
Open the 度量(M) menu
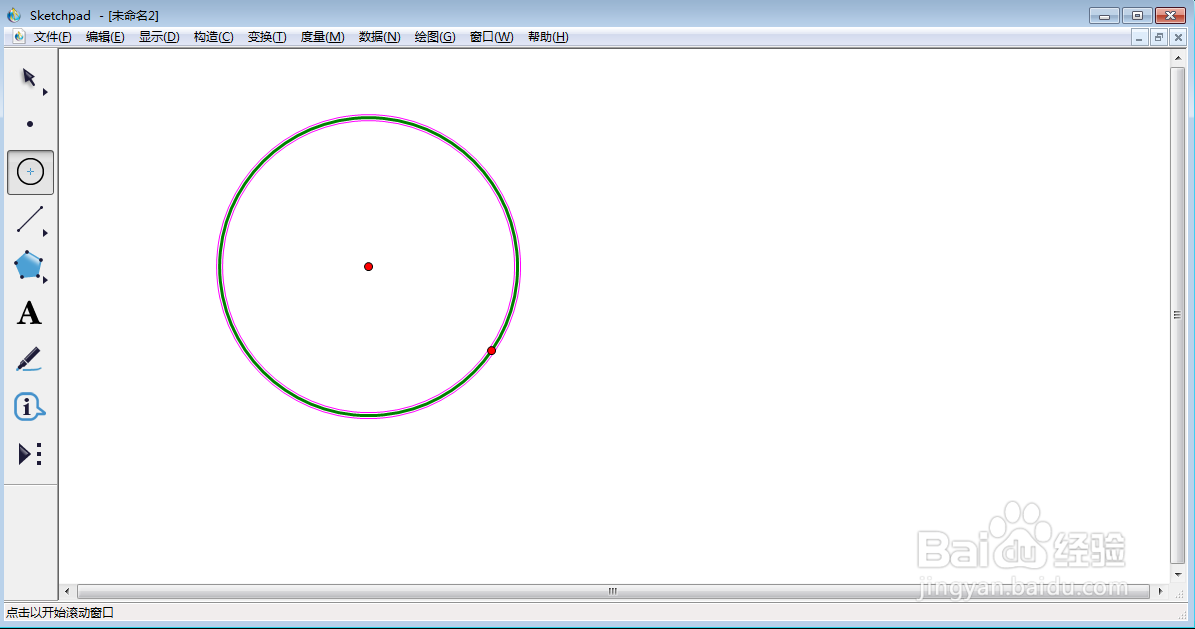click(322, 37)
